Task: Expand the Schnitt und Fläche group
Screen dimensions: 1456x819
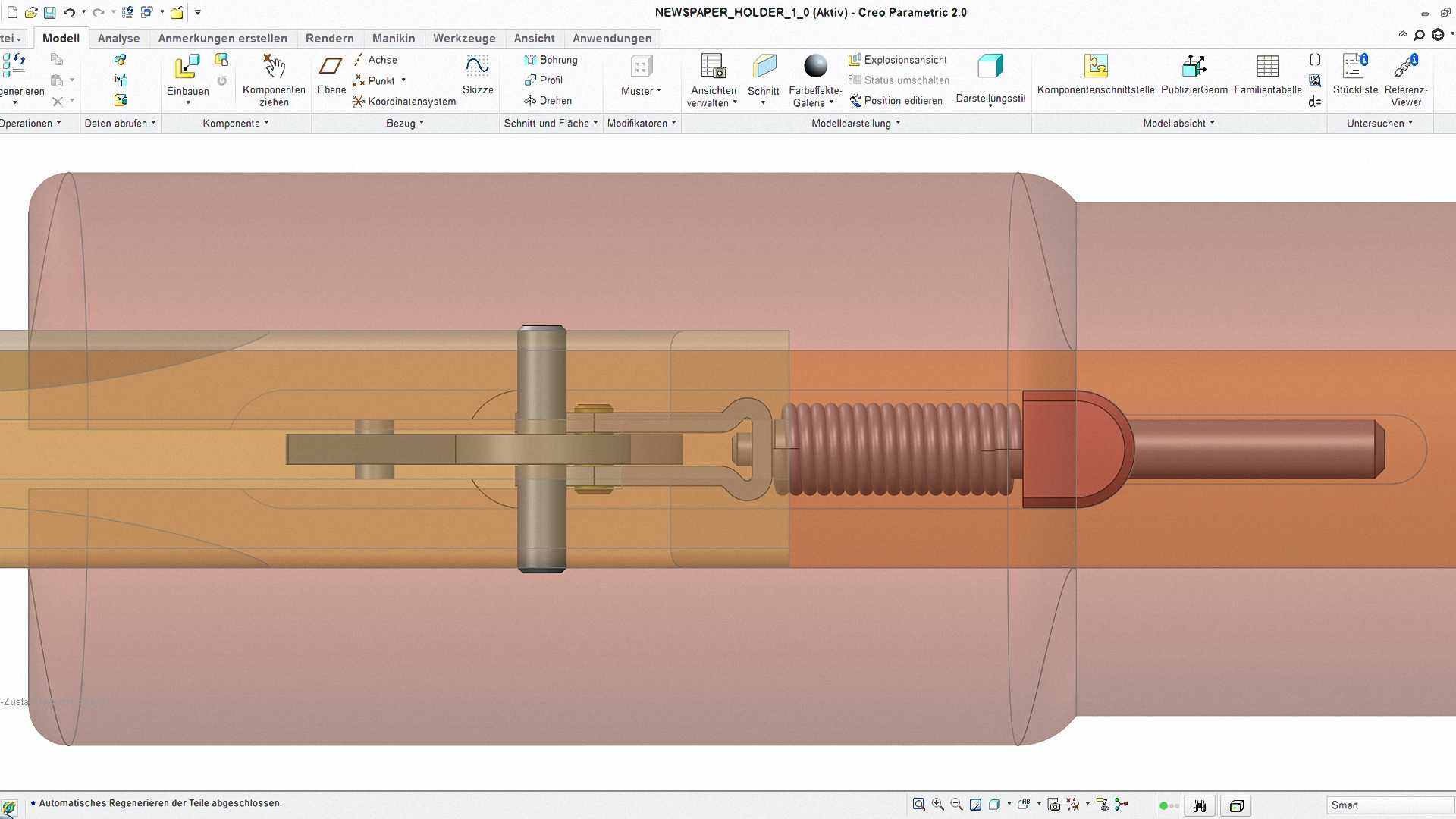Action: coord(551,123)
